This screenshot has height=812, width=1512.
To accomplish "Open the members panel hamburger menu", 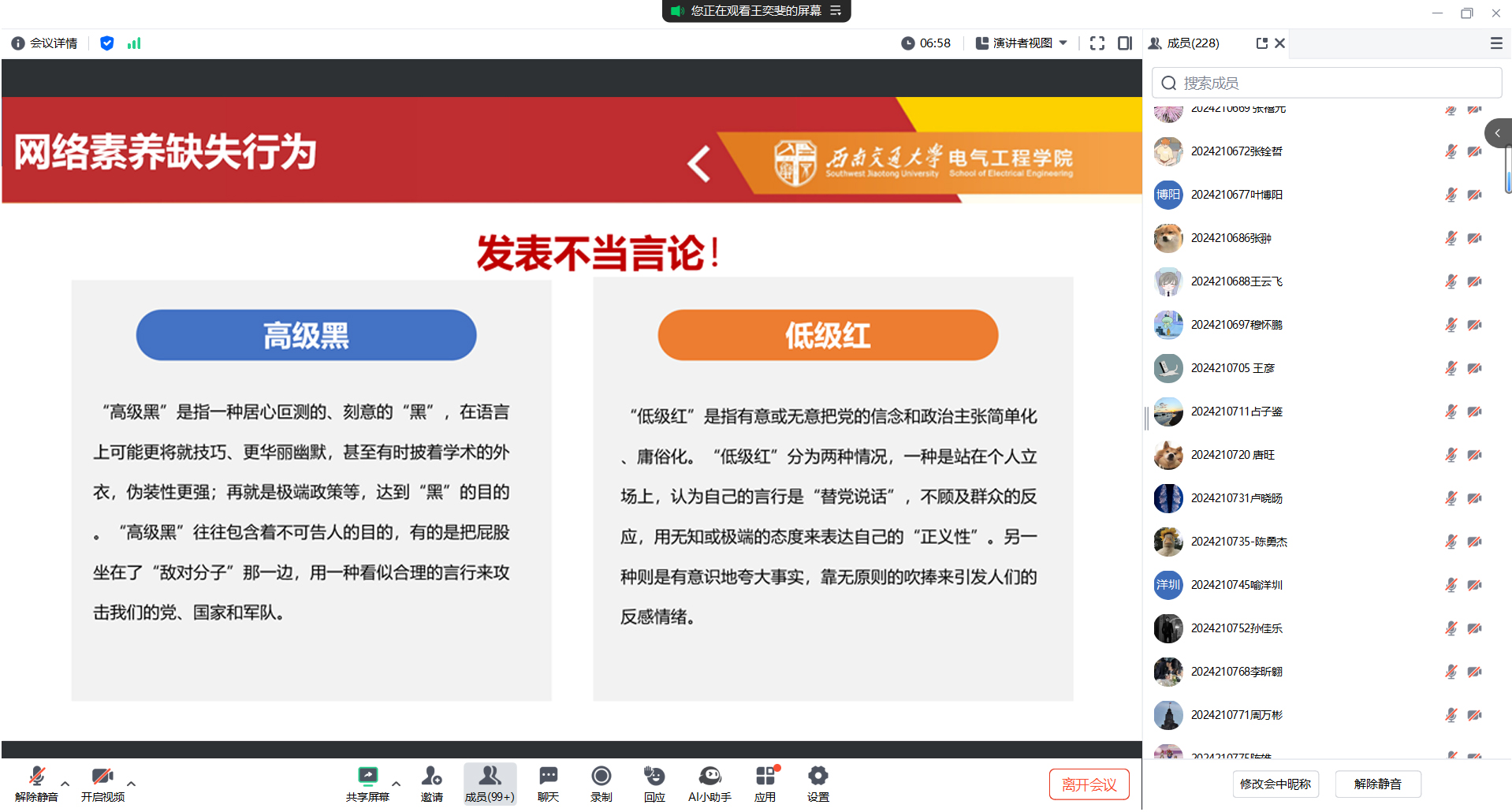I will point(1495,43).
